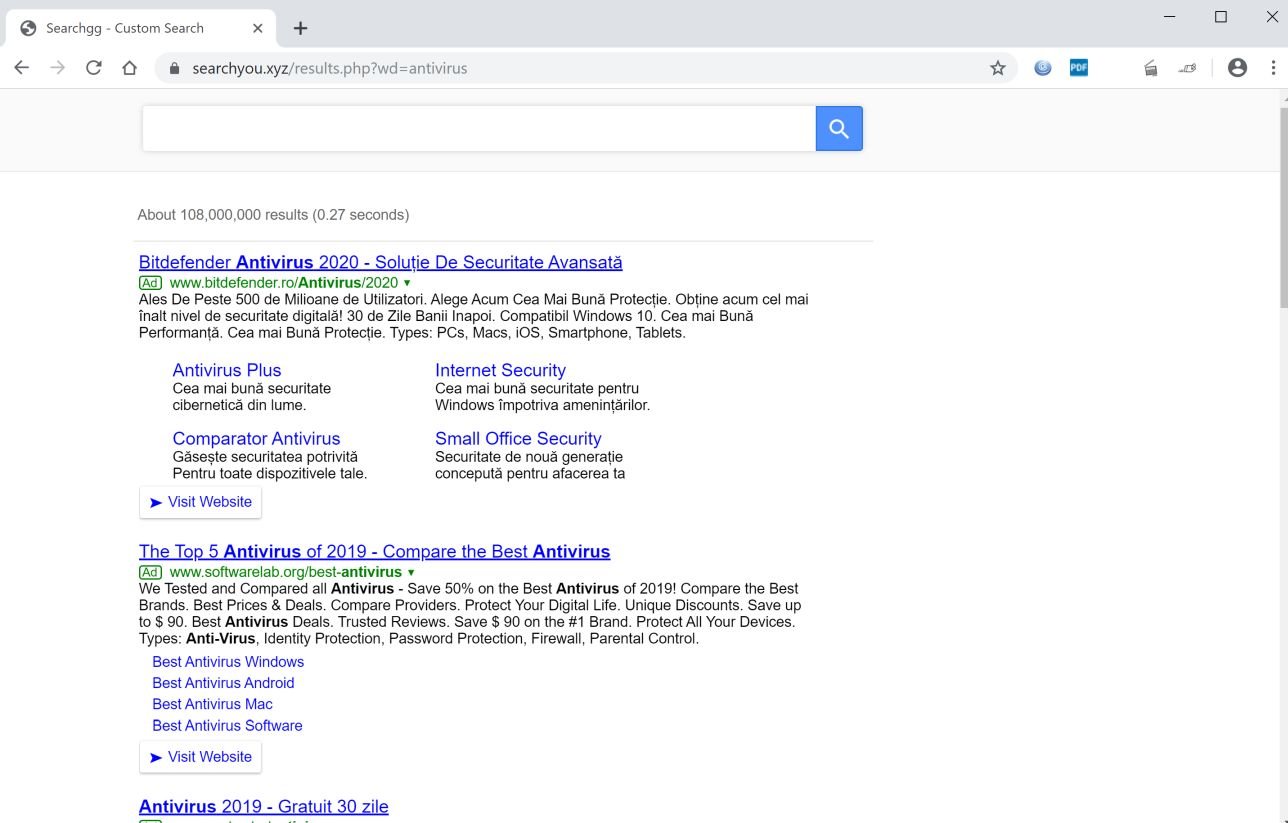
Task: Click the address bar URL
Action: pyautogui.click(x=330, y=68)
